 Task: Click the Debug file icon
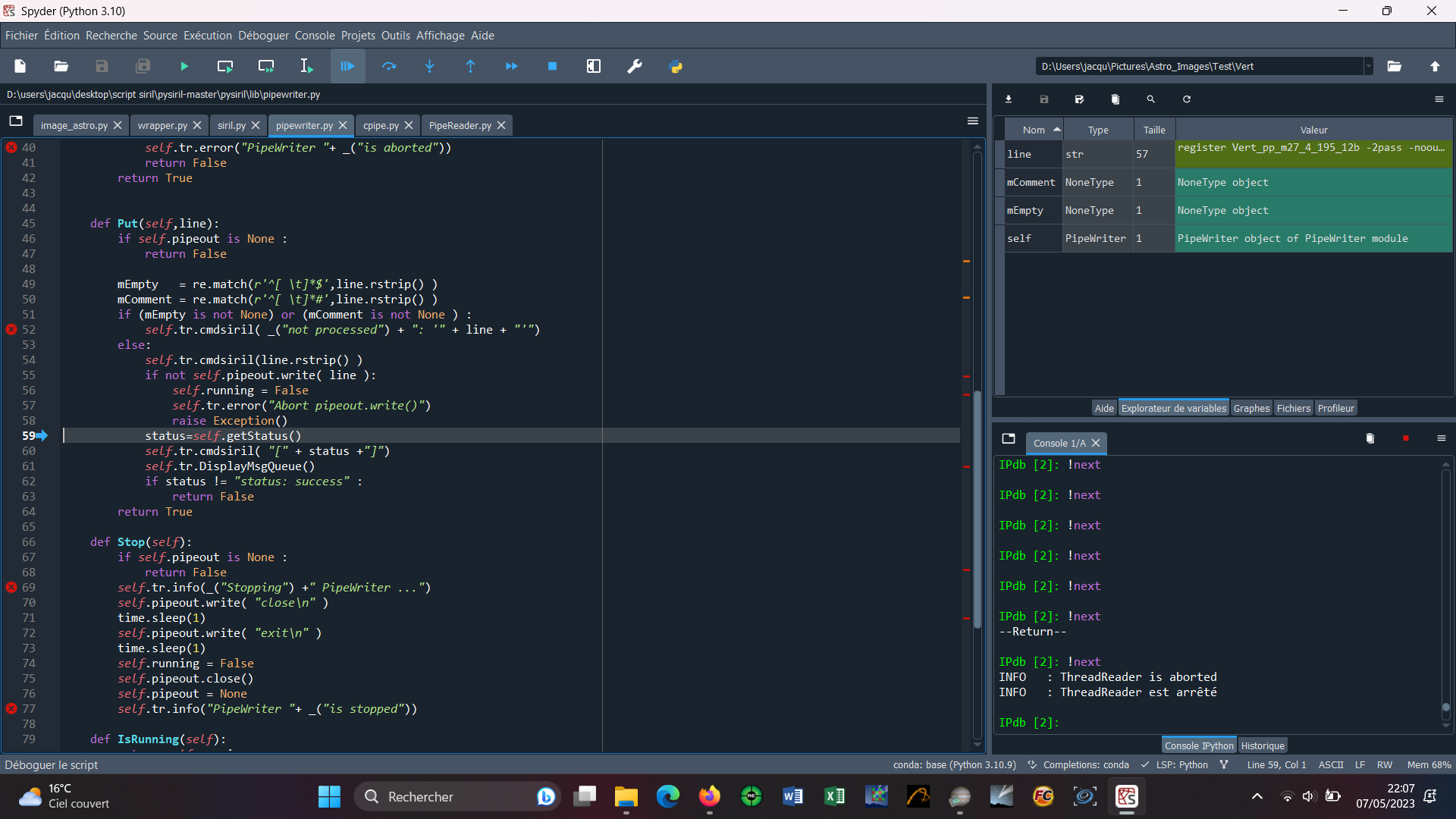347,67
